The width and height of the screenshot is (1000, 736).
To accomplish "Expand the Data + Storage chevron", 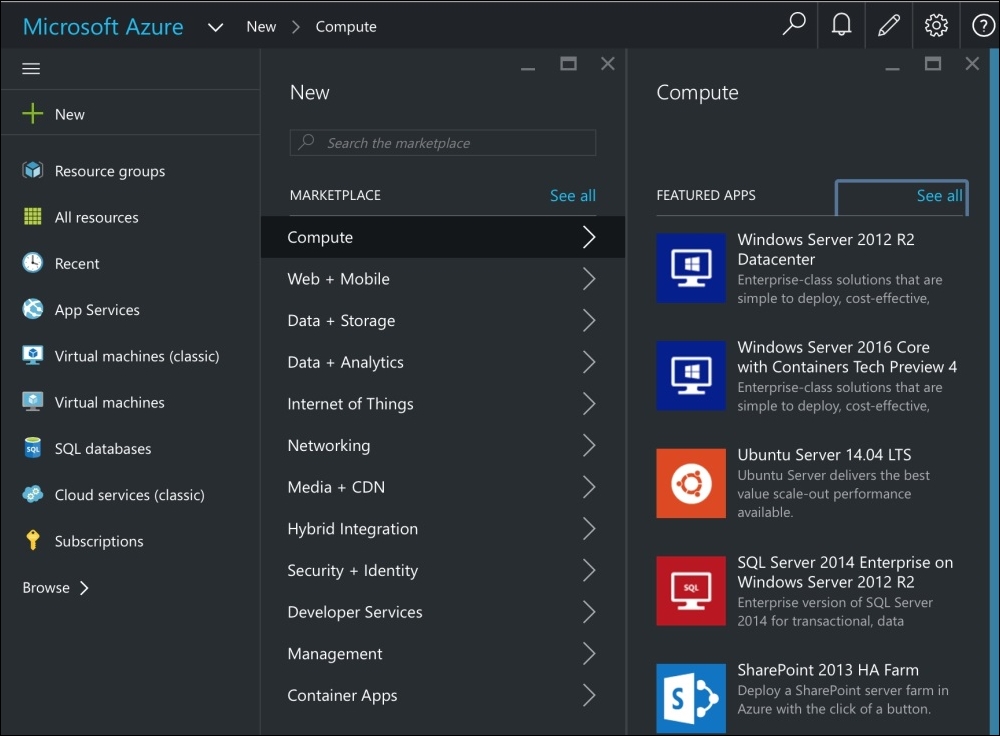I will (589, 320).
